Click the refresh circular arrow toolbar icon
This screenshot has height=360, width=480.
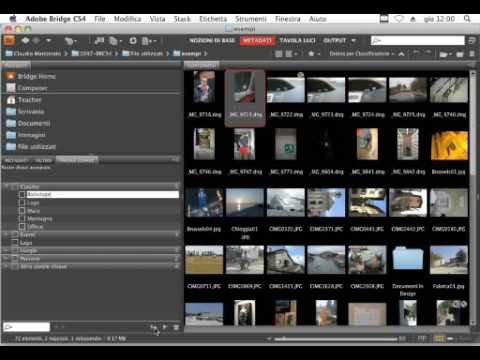133,41
